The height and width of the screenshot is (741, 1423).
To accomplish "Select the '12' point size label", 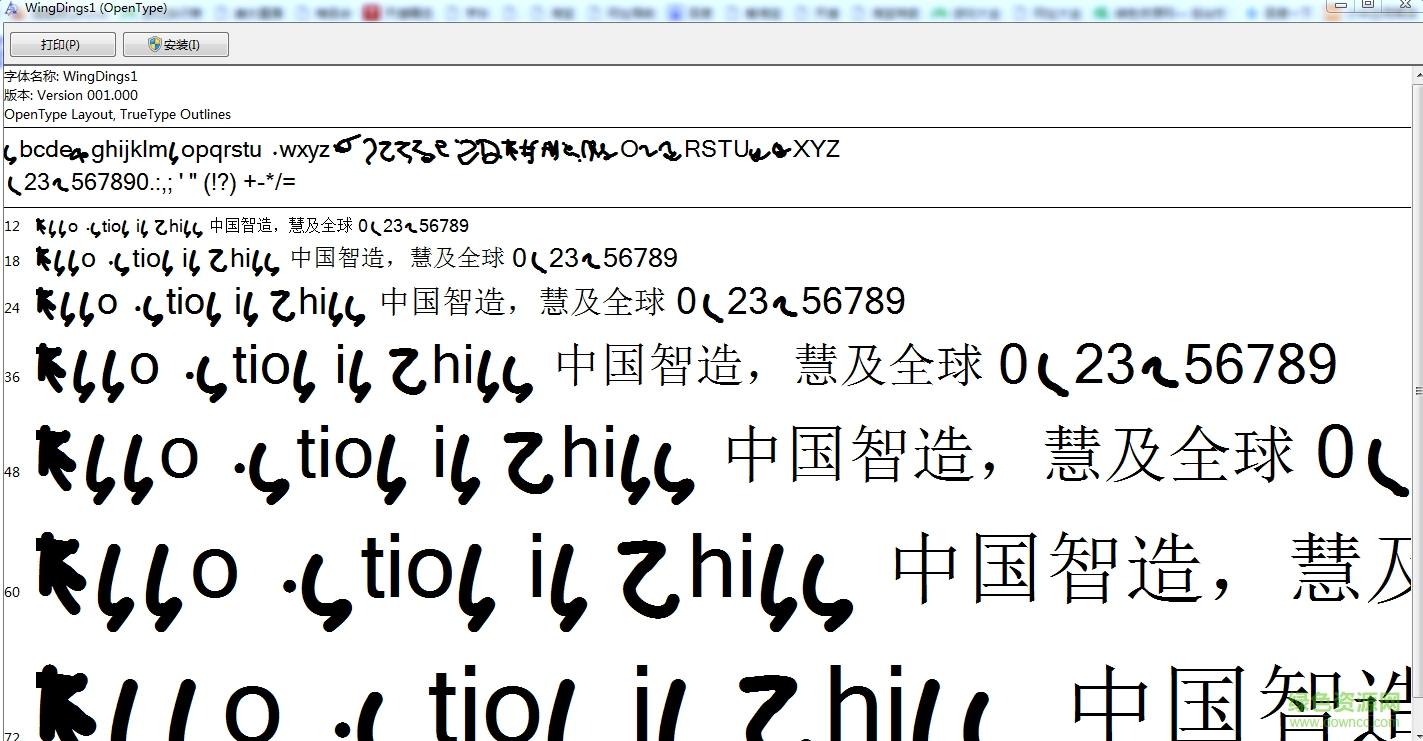I will click(x=12, y=226).
